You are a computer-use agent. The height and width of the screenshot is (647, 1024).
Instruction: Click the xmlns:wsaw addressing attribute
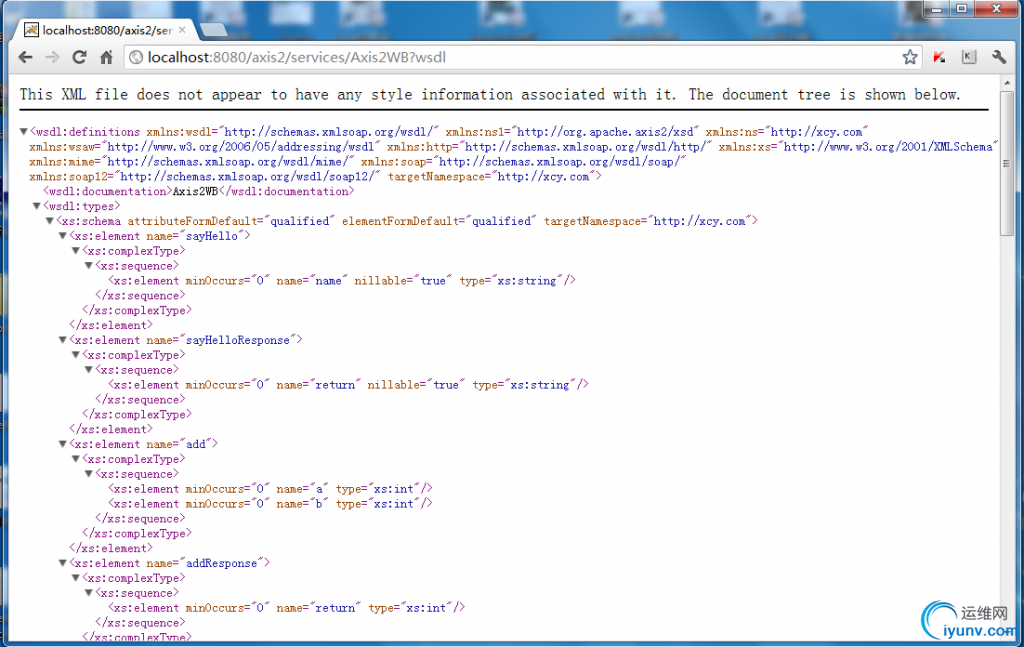pos(204,147)
